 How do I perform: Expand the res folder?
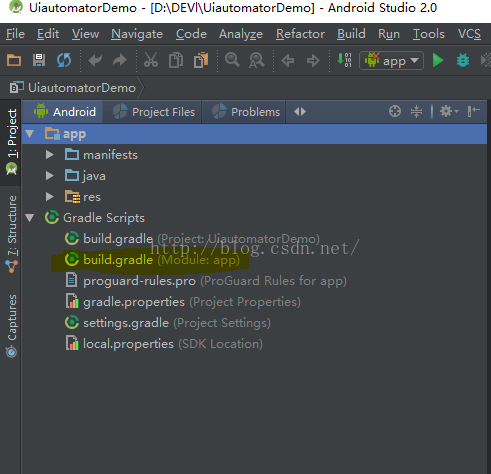50,197
